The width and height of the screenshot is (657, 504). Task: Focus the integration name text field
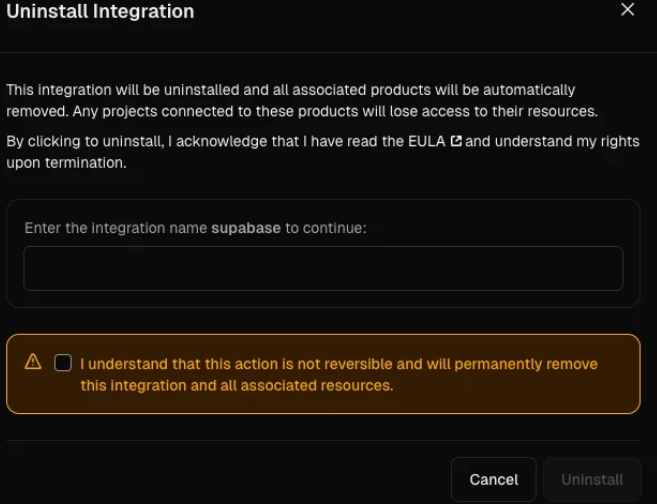point(323,268)
